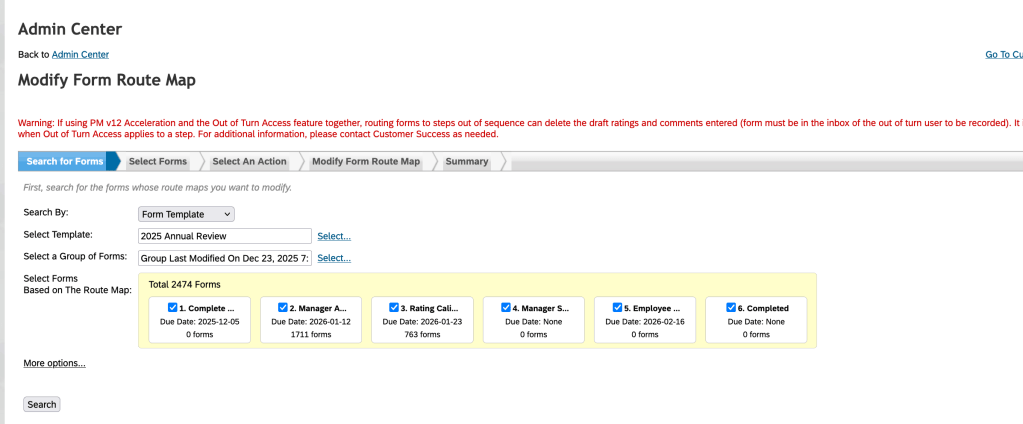
Task: Expand More options link
Action: [54, 363]
